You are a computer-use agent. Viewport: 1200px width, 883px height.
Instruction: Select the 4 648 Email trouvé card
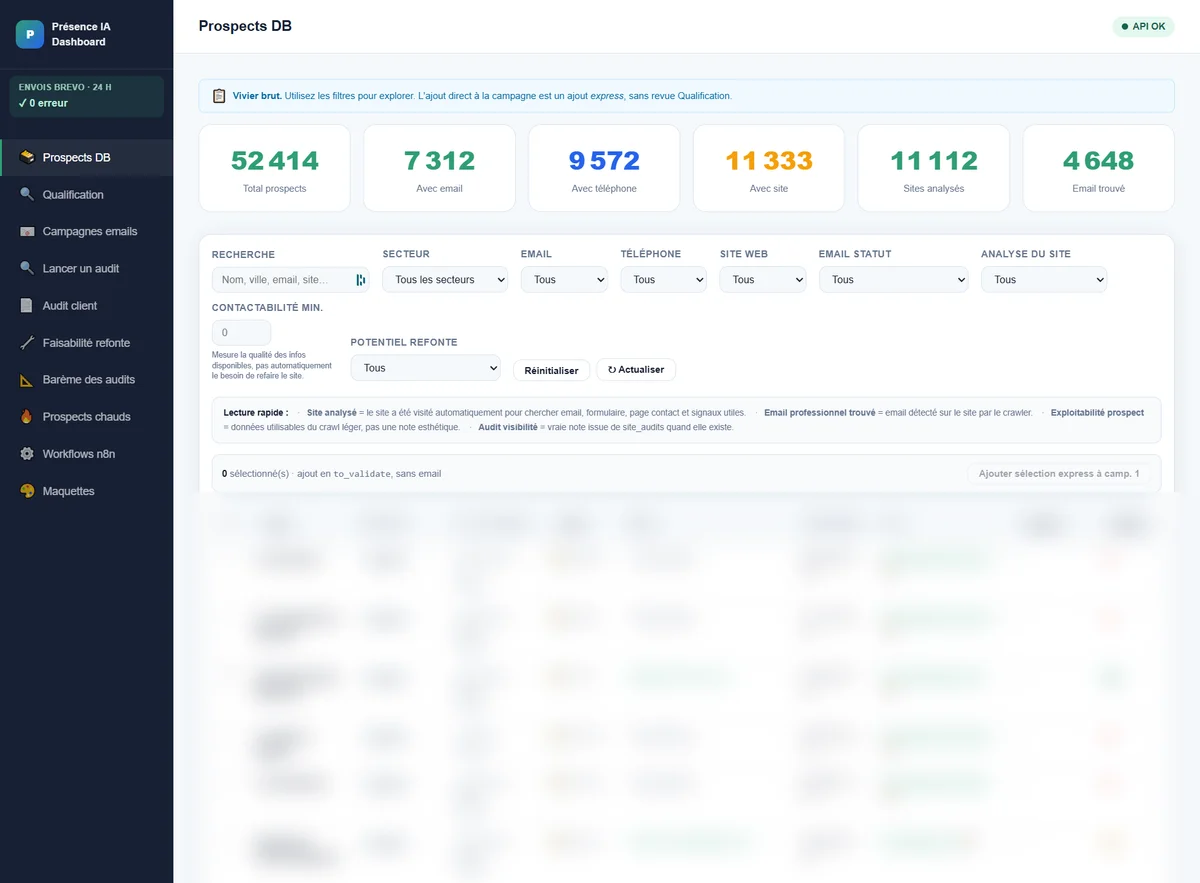[1099, 168]
